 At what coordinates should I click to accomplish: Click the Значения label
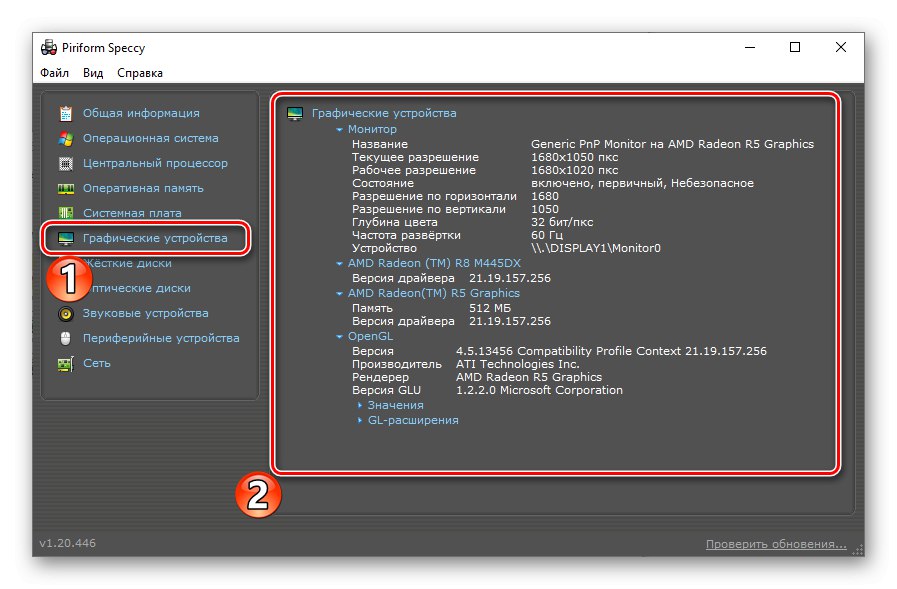(395, 405)
